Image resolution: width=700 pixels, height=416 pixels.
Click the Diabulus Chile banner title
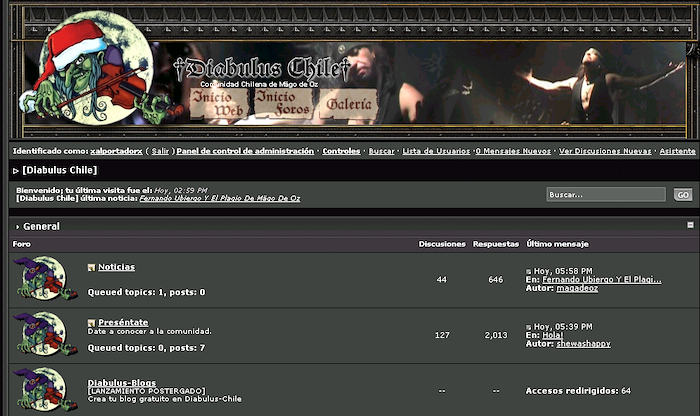coord(262,69)
